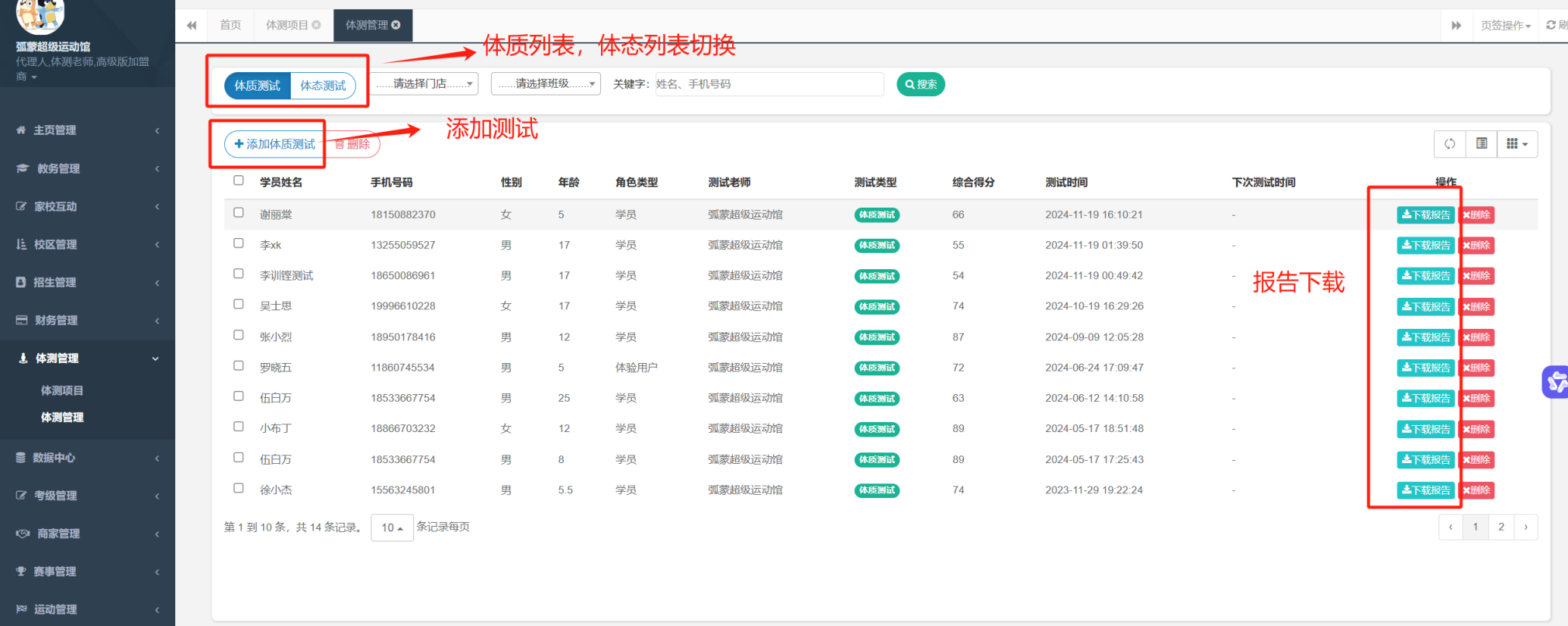Click the green 搜索 button
This screenshot has width=1568, height=626.
pos(920,84)
